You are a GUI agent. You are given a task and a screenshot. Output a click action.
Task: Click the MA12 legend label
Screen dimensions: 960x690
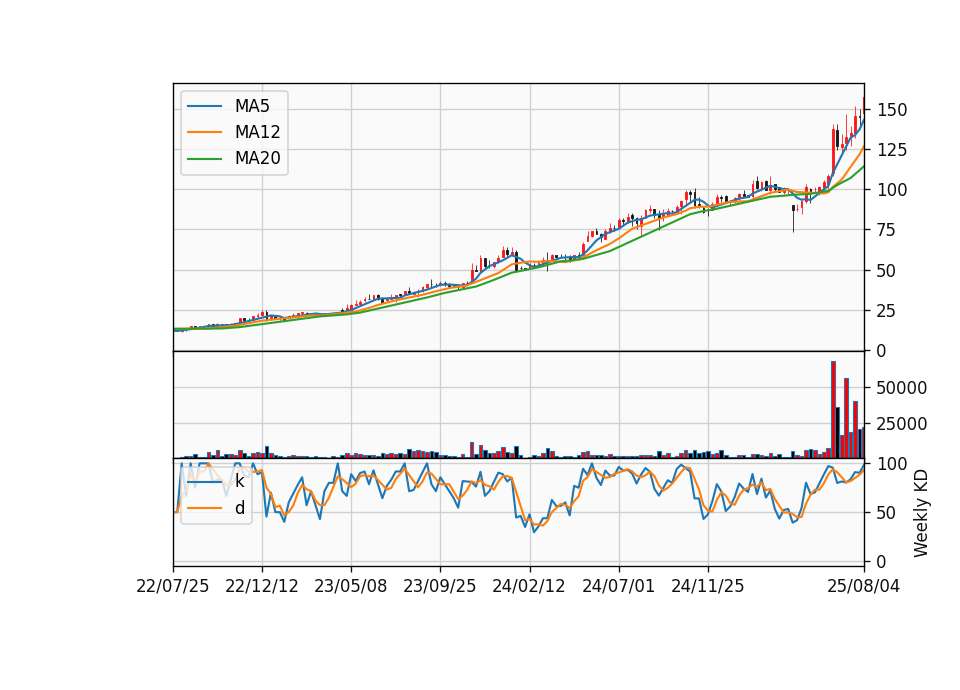tap(257, 132)
